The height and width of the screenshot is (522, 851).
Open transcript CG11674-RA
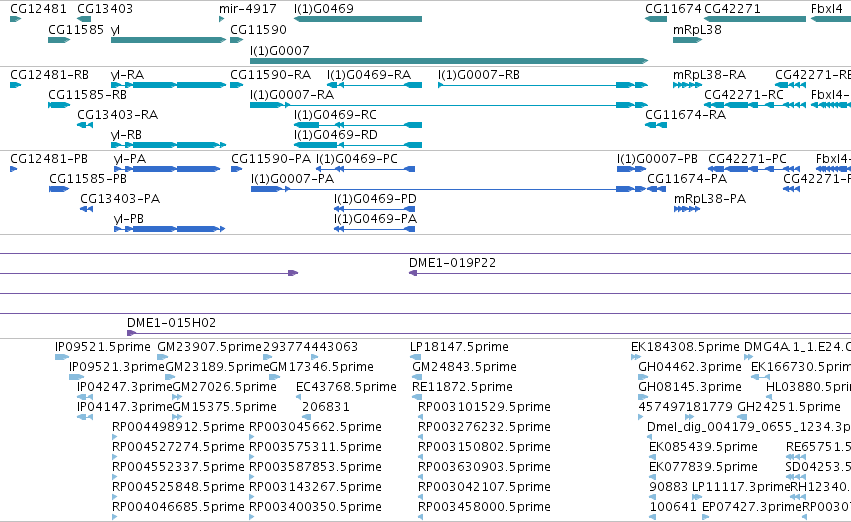tap(685, 114)
